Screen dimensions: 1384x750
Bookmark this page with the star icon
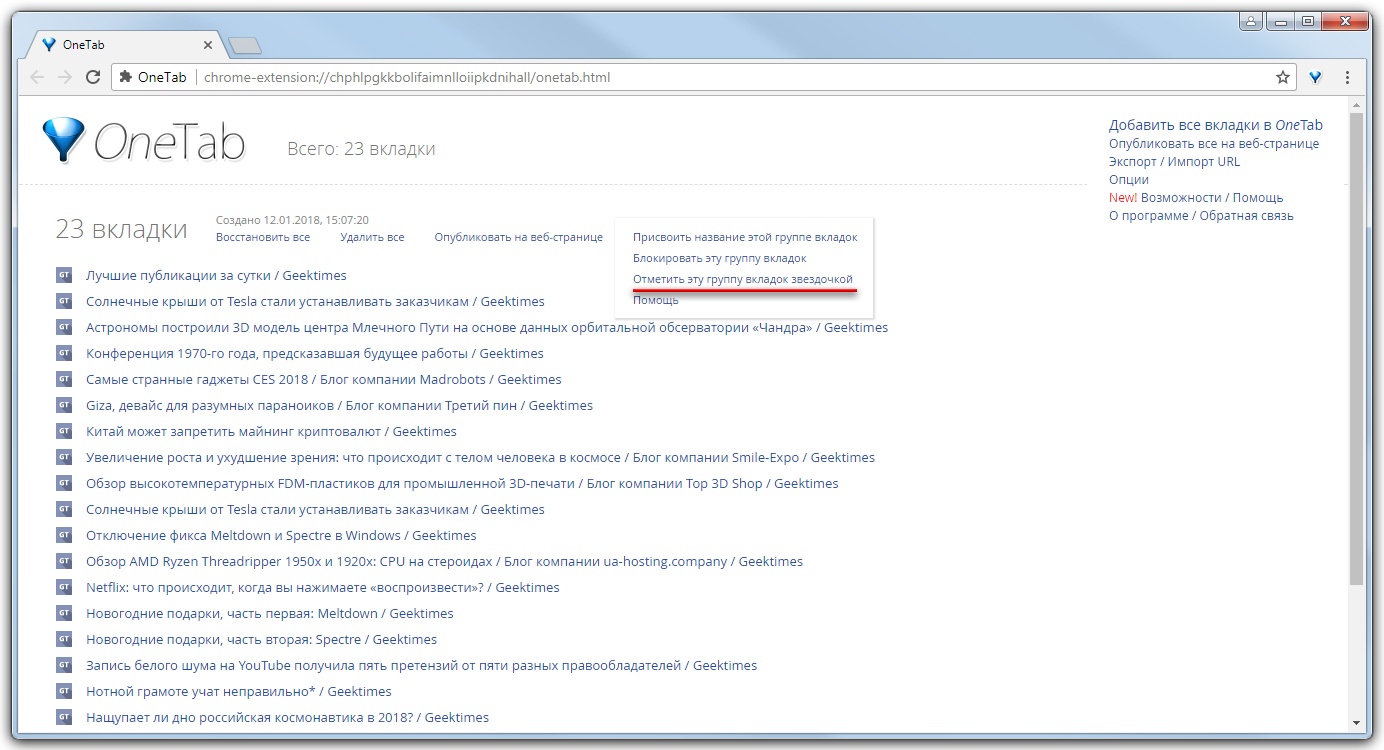[x=1283, y=77]
